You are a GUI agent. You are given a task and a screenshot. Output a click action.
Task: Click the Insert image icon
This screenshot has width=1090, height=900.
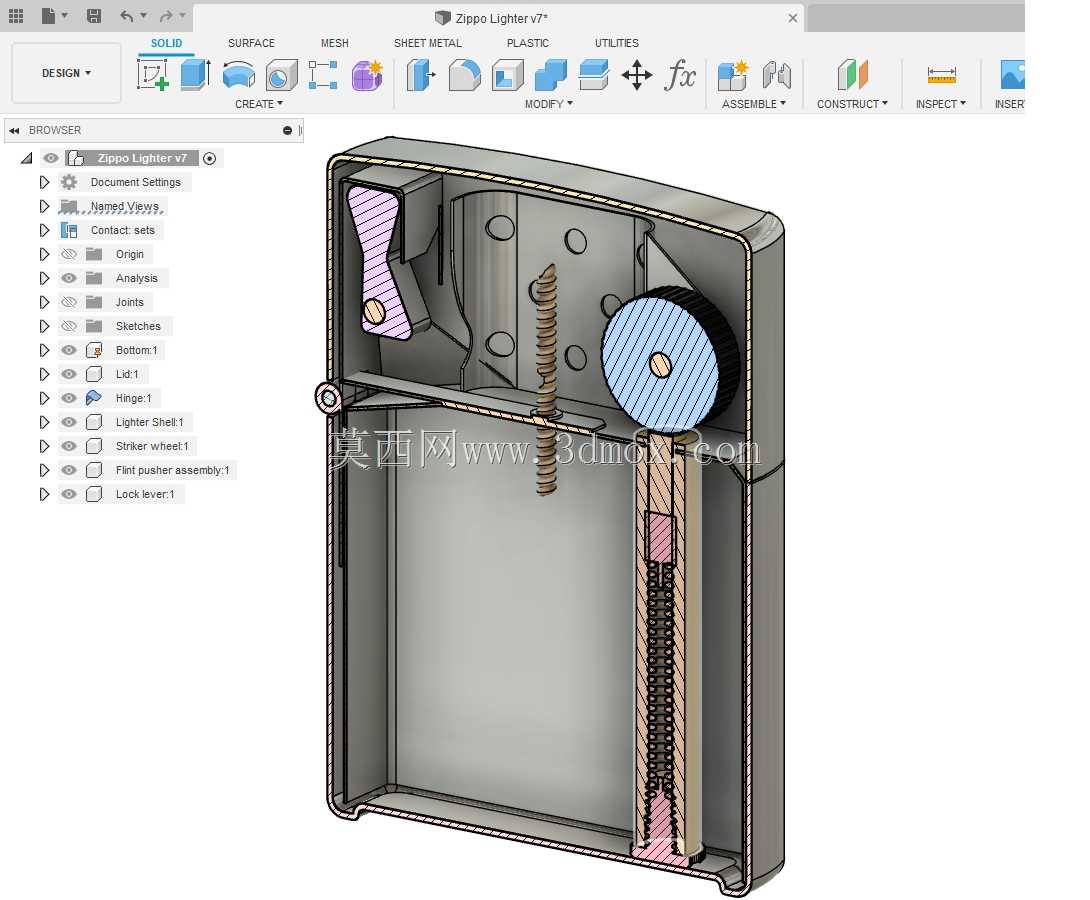pos(1013,74)
